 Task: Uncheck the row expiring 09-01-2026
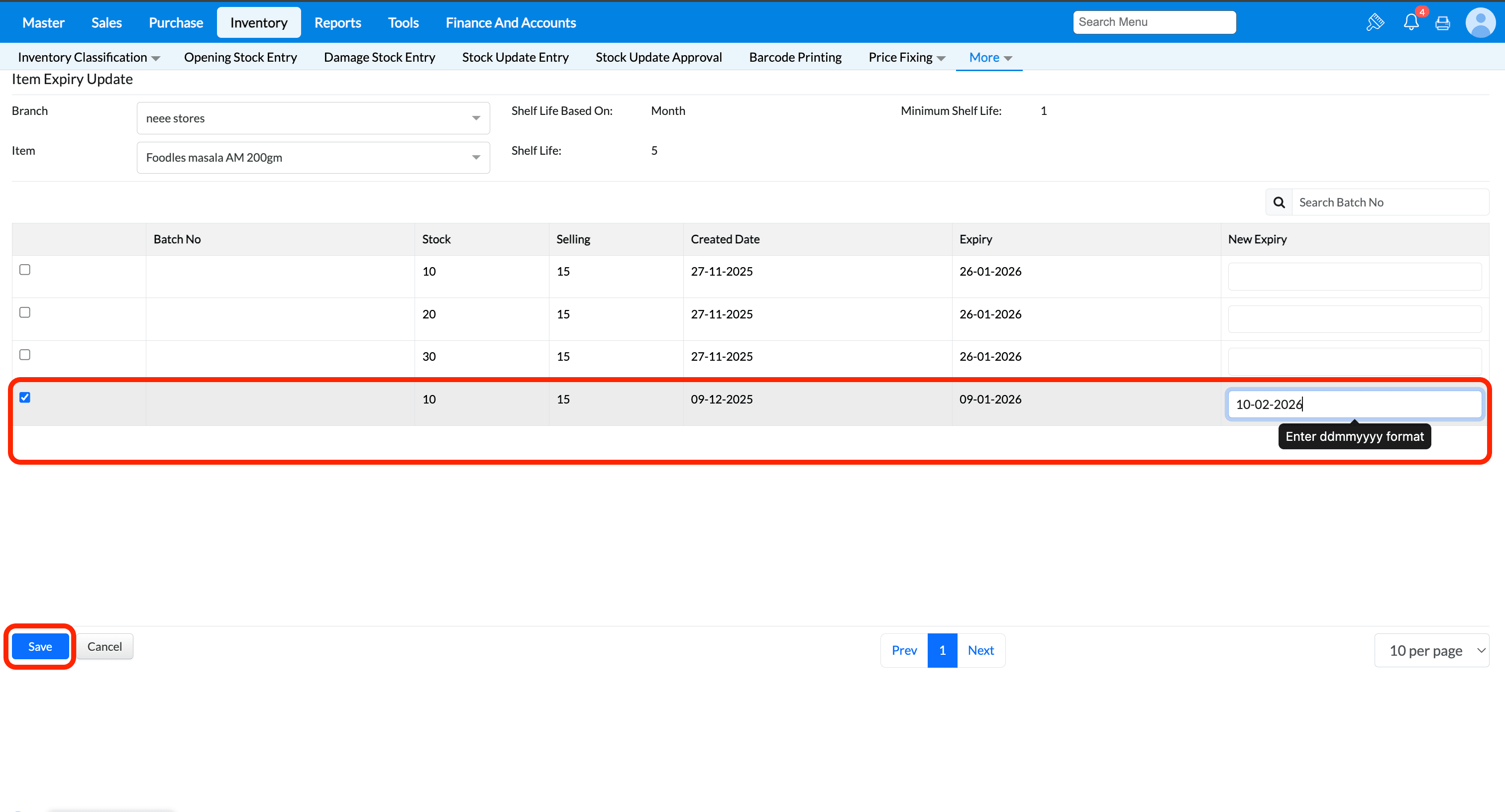pyautogui.click(x=24, y=397)
